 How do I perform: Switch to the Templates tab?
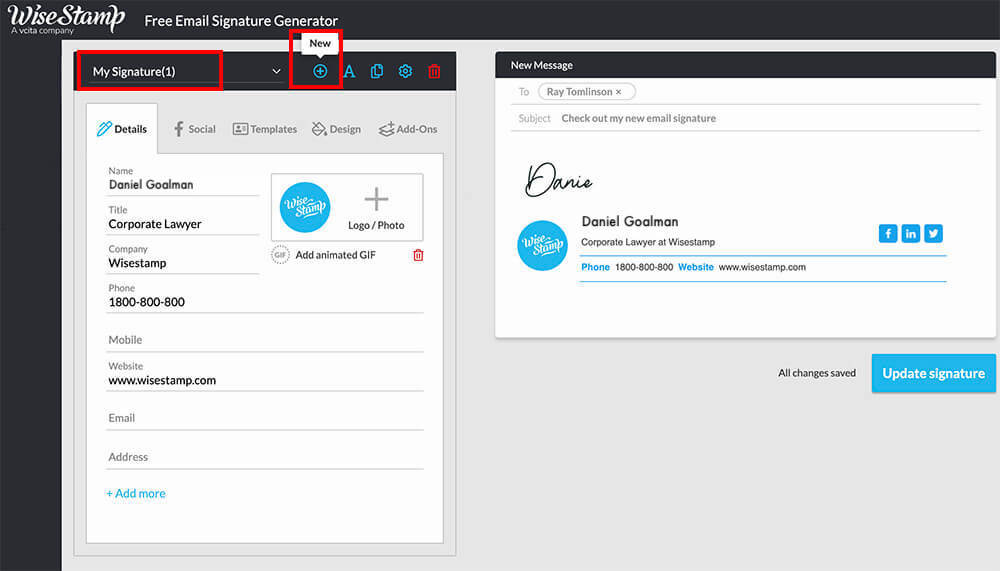point(265,129)
